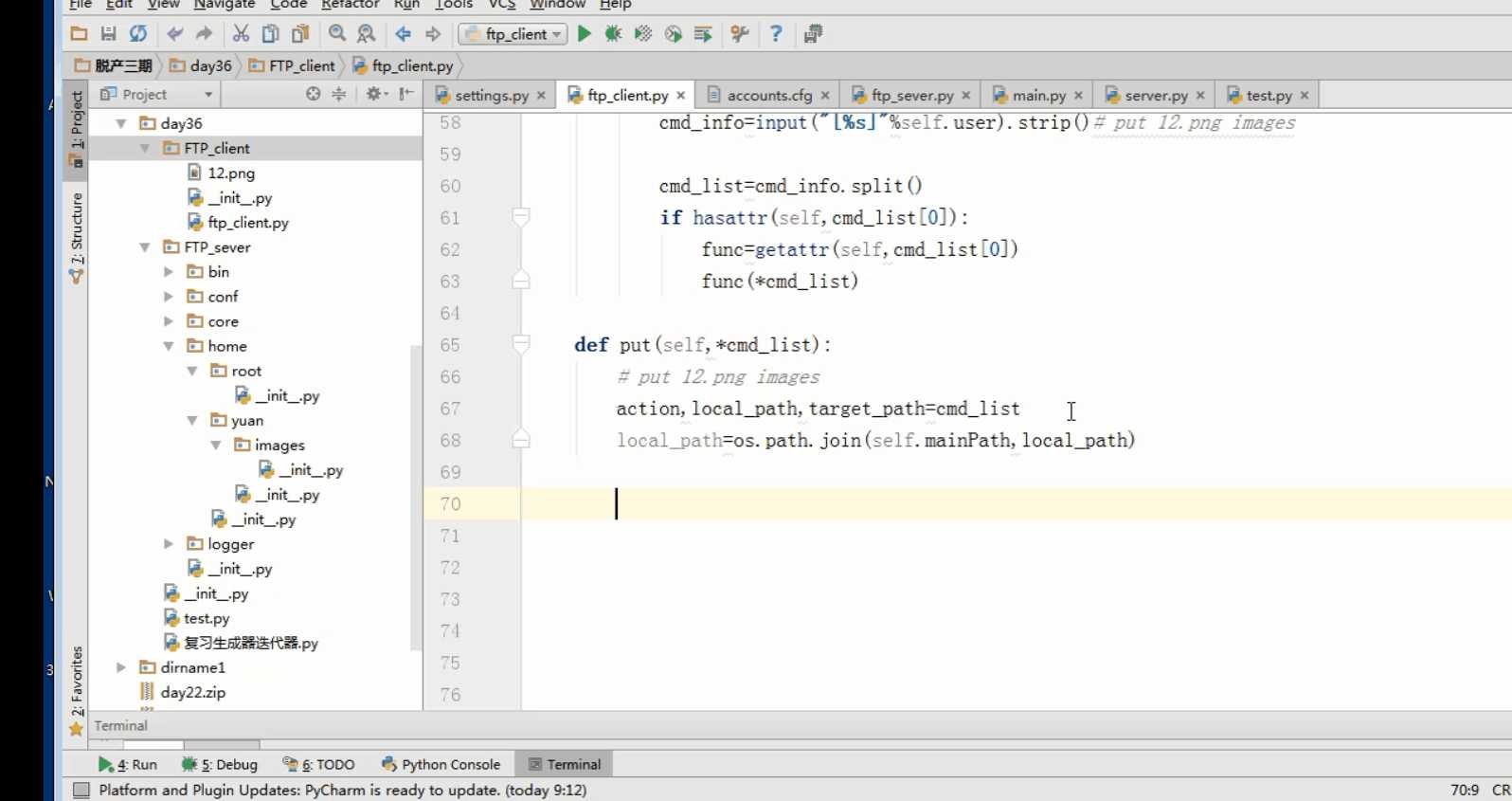Undo the last edit

point(174,34)
